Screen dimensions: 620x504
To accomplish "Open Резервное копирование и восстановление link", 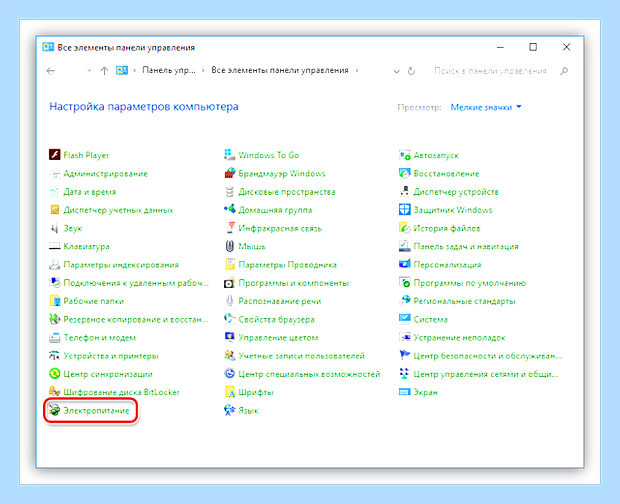I will (136, 319).
